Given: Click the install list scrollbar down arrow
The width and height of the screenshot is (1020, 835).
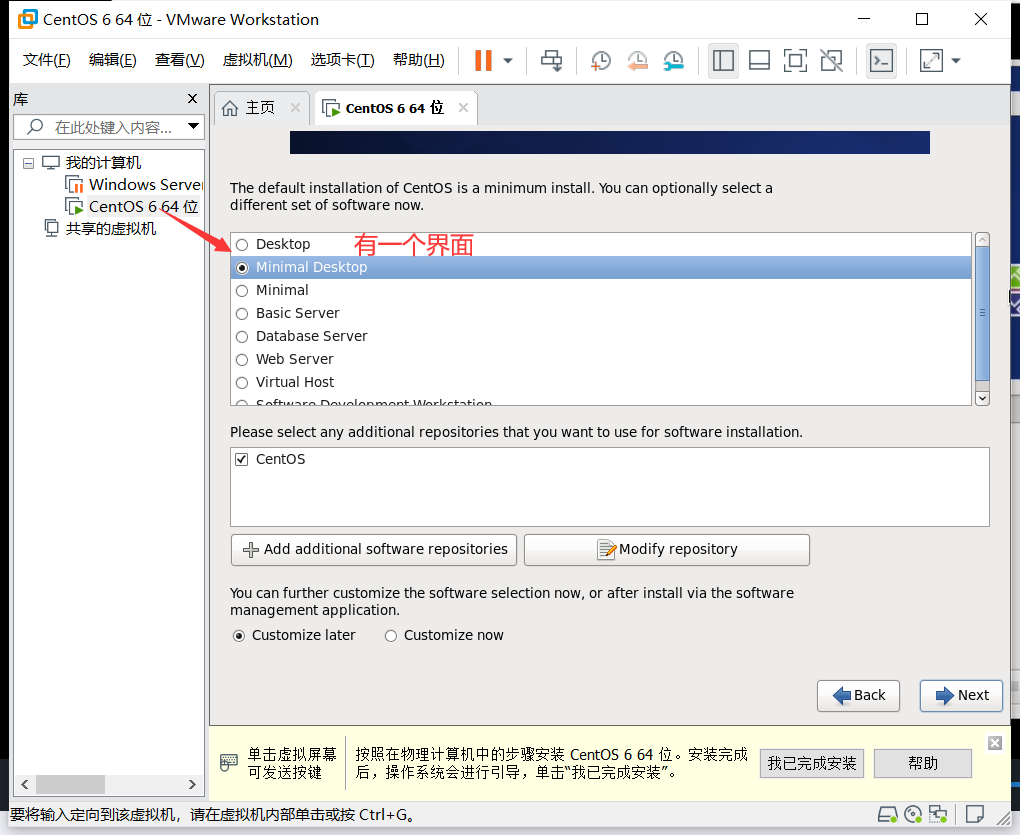Looking at the screenshot, I should tap(982, 398).
